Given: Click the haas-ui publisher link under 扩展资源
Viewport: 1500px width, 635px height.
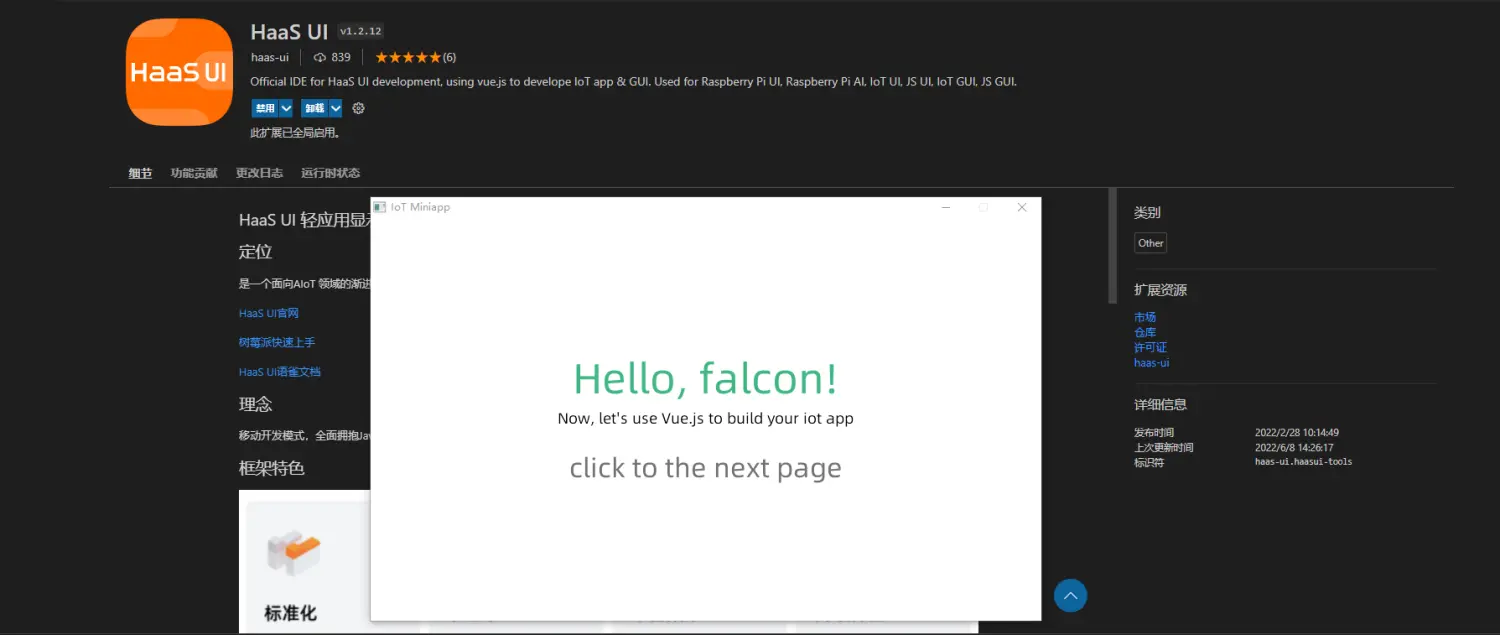Looking at the screenshot, I should [x=1152, y=363].
